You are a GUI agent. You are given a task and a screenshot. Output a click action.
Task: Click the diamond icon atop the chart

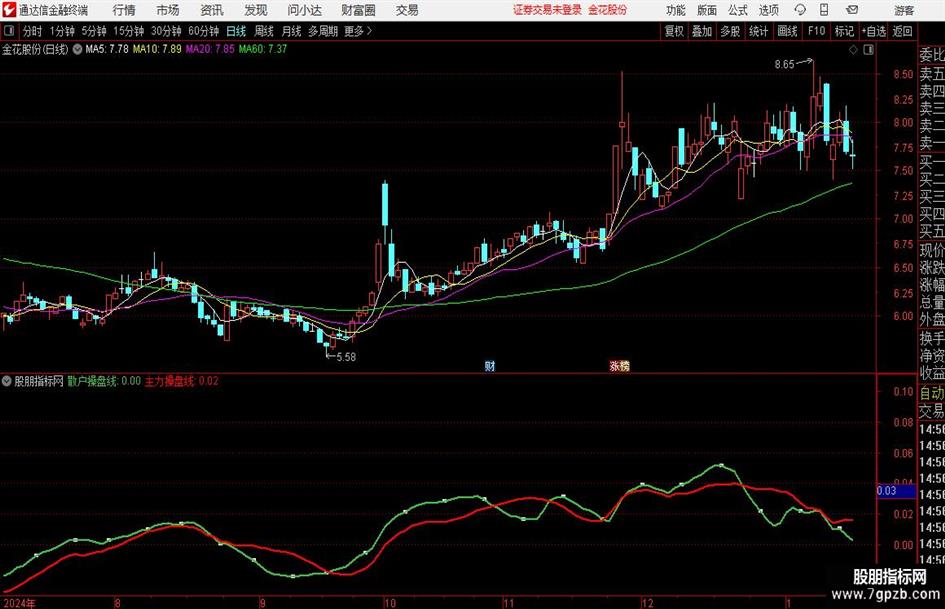pos(853,50)
